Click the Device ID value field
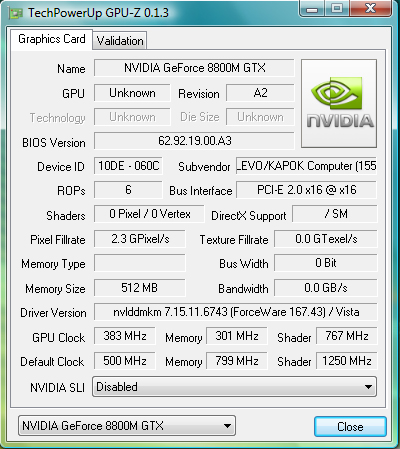Image resolution: width=400 pixels, height=449 pixels. point(128,166)
